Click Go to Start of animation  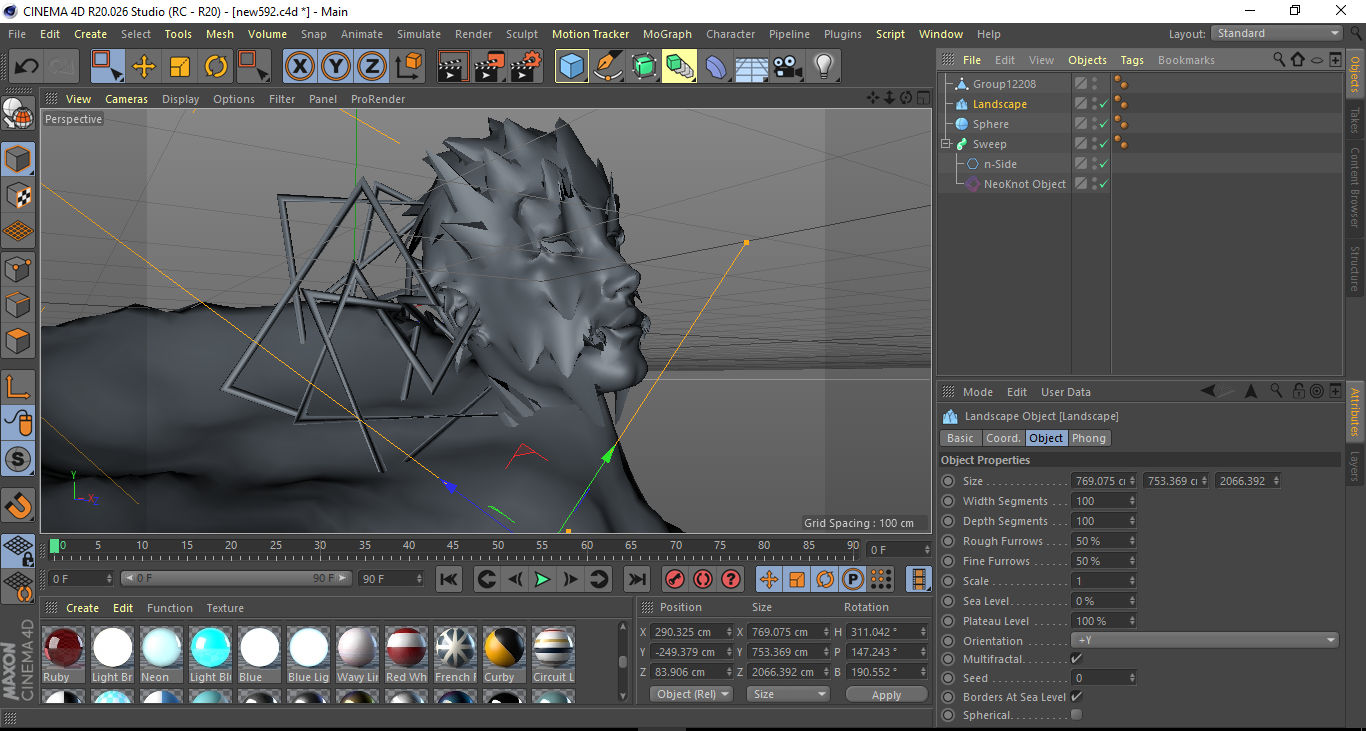click(x=449, y=579)
